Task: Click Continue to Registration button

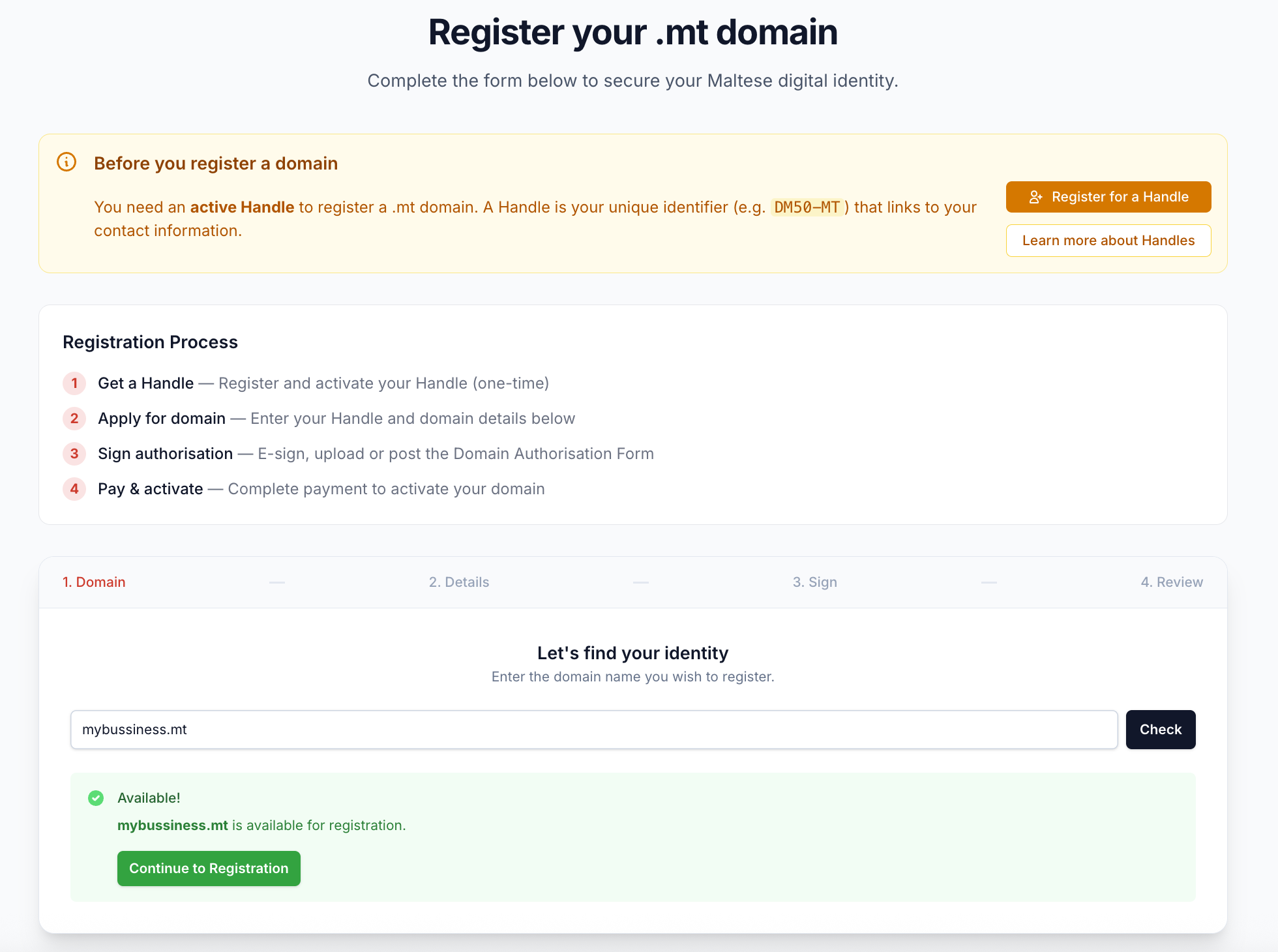Action: click(209, 869)
